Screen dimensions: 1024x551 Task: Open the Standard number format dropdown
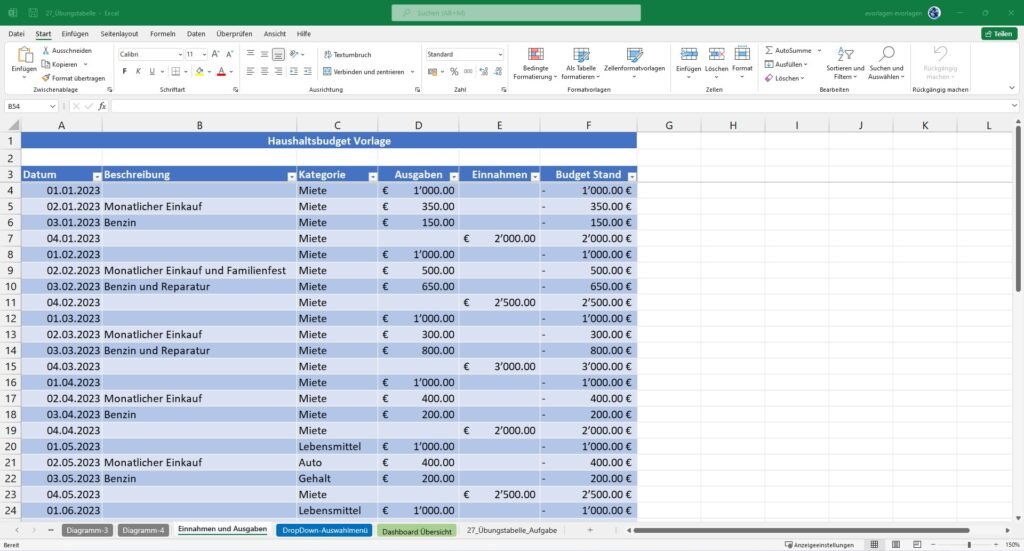(x=500, y=54)
